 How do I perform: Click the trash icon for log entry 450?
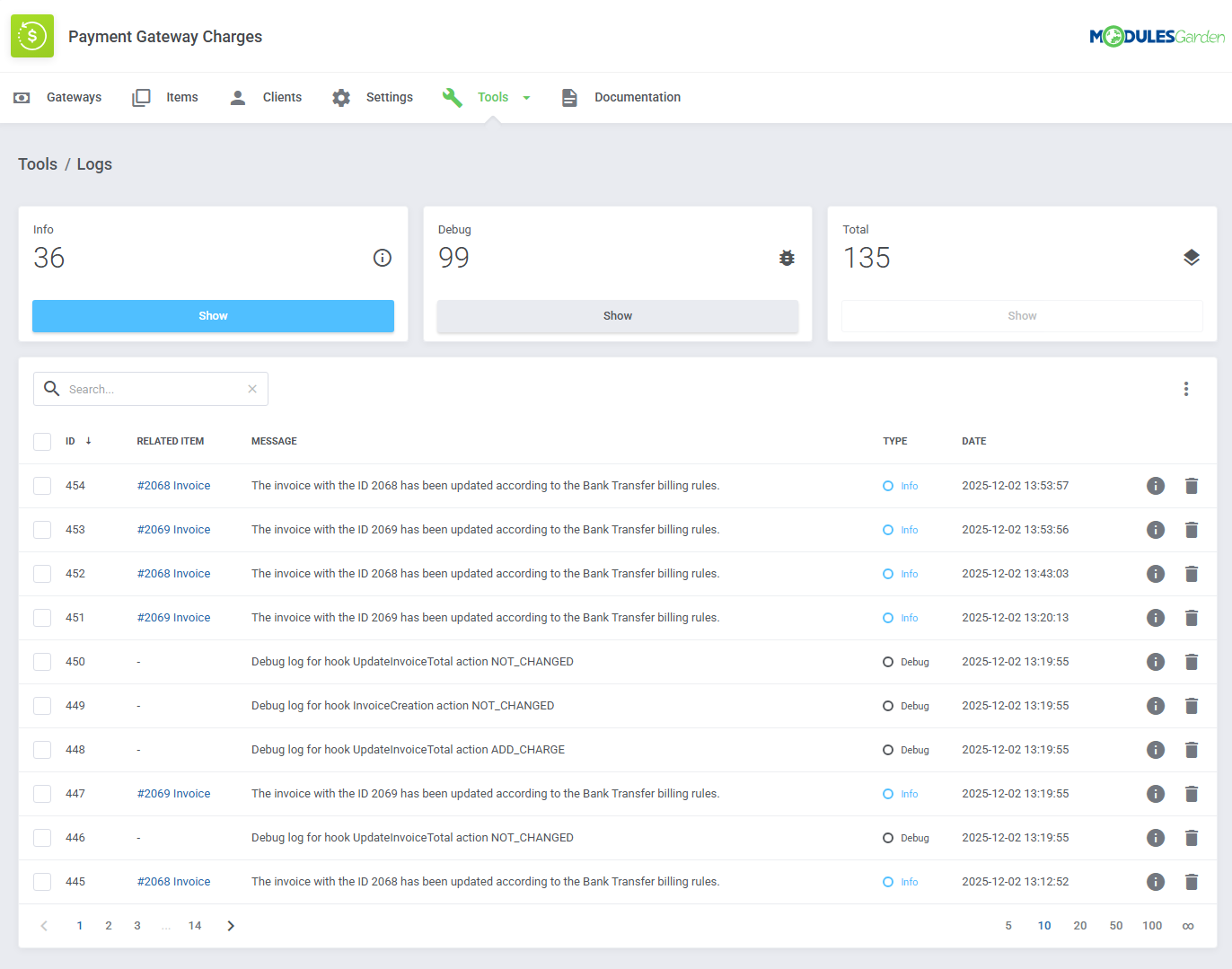[x=1192, y=662]
